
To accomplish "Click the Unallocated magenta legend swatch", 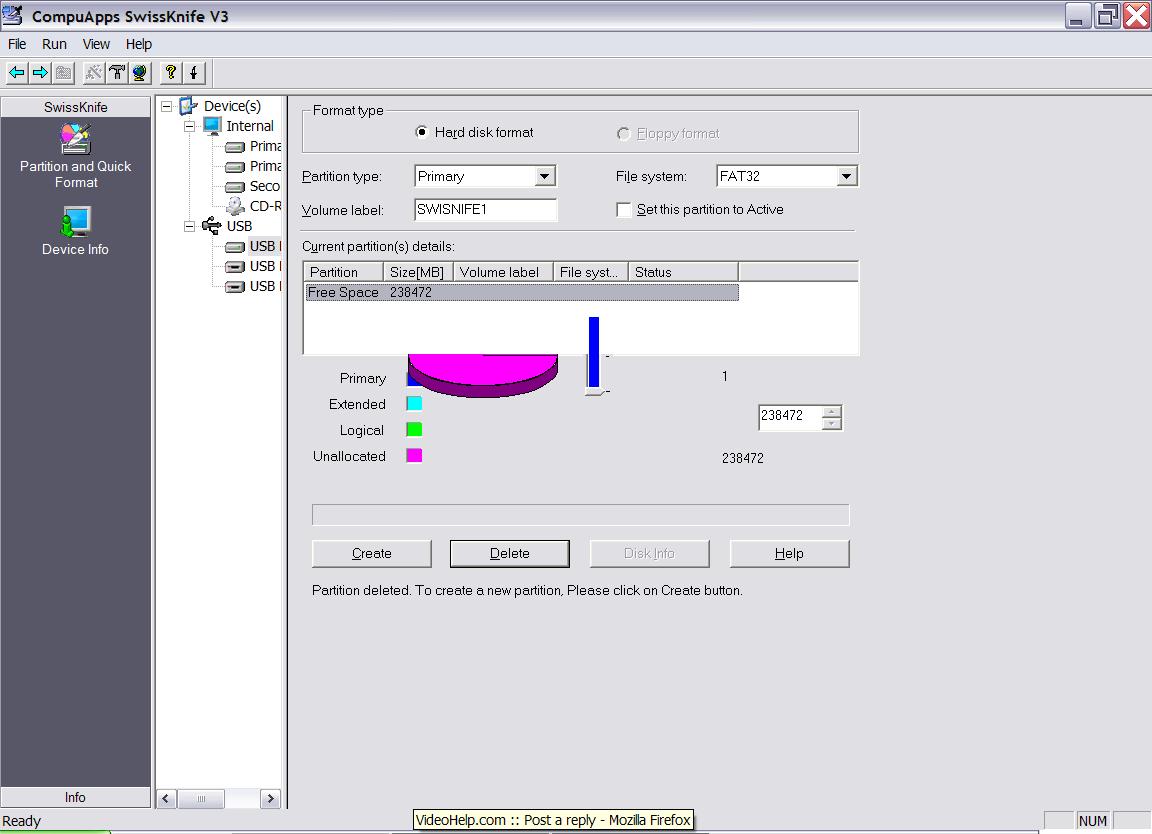I will coord(414,456).
